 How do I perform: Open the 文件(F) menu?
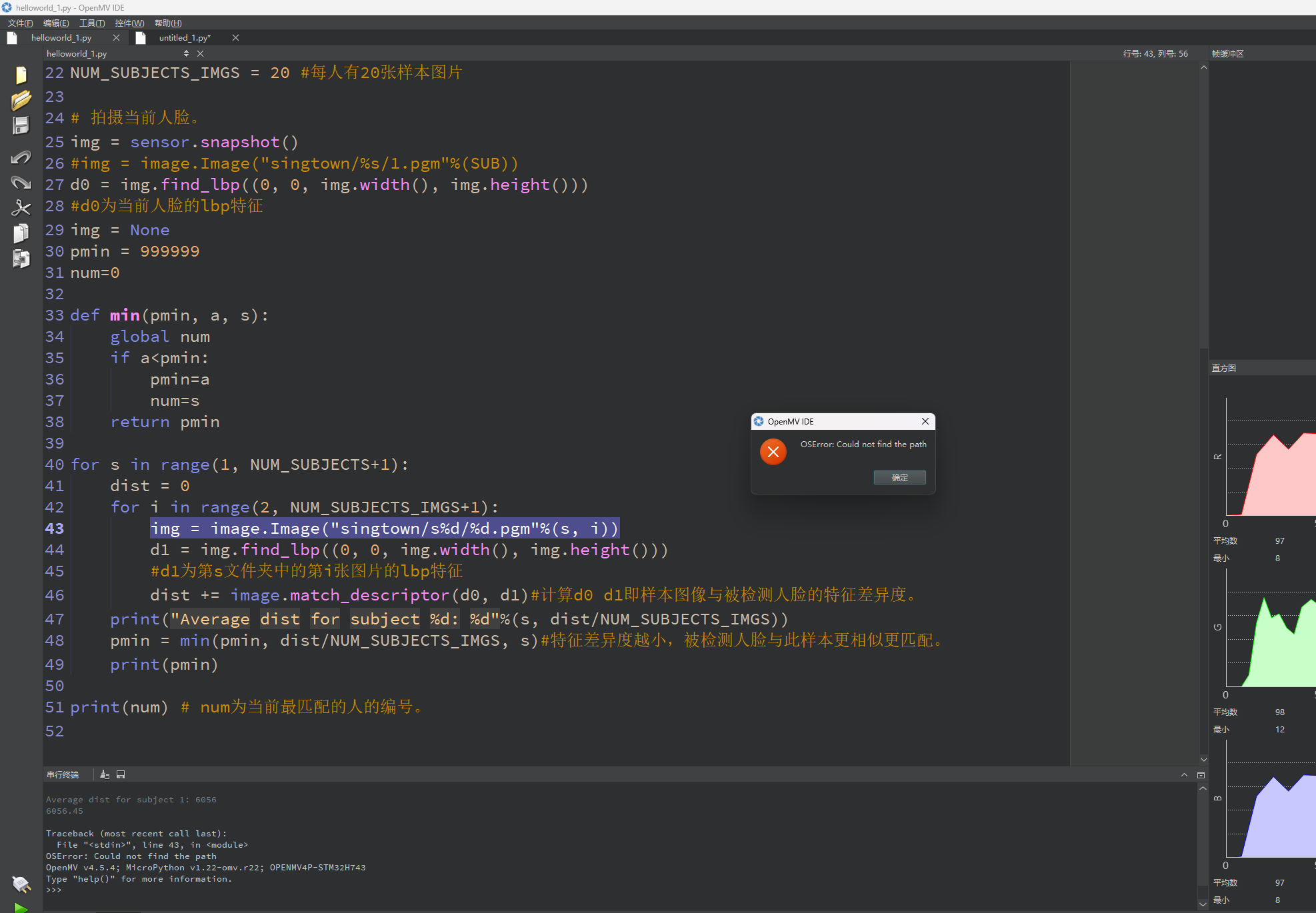(20, 23)
